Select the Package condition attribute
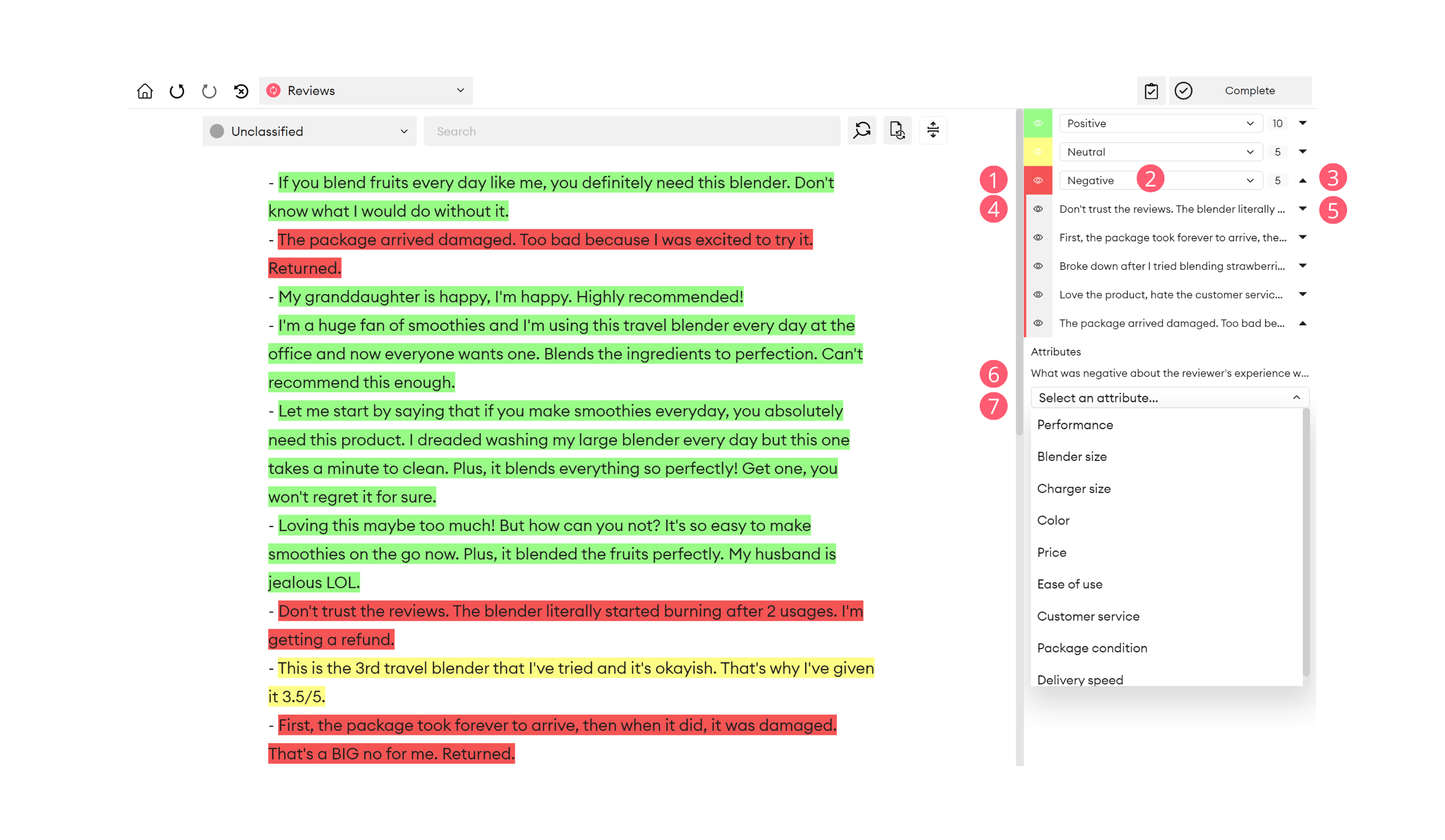Image resolution: width=1445 pixels, height=840 pixels. click(x=1166, y=648)
